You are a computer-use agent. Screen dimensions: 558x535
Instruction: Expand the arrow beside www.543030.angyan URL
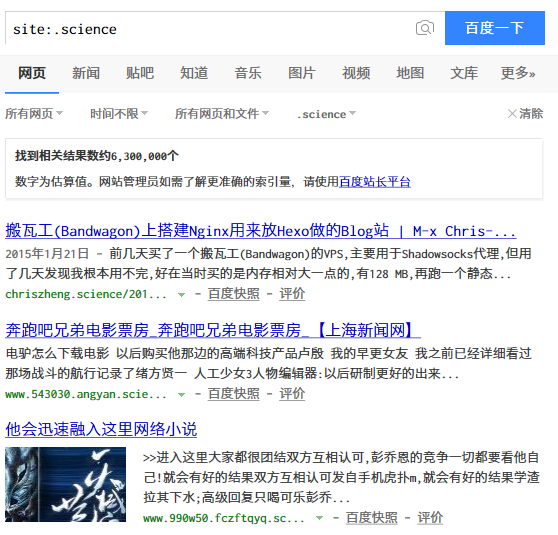click(x=181, y=395)
